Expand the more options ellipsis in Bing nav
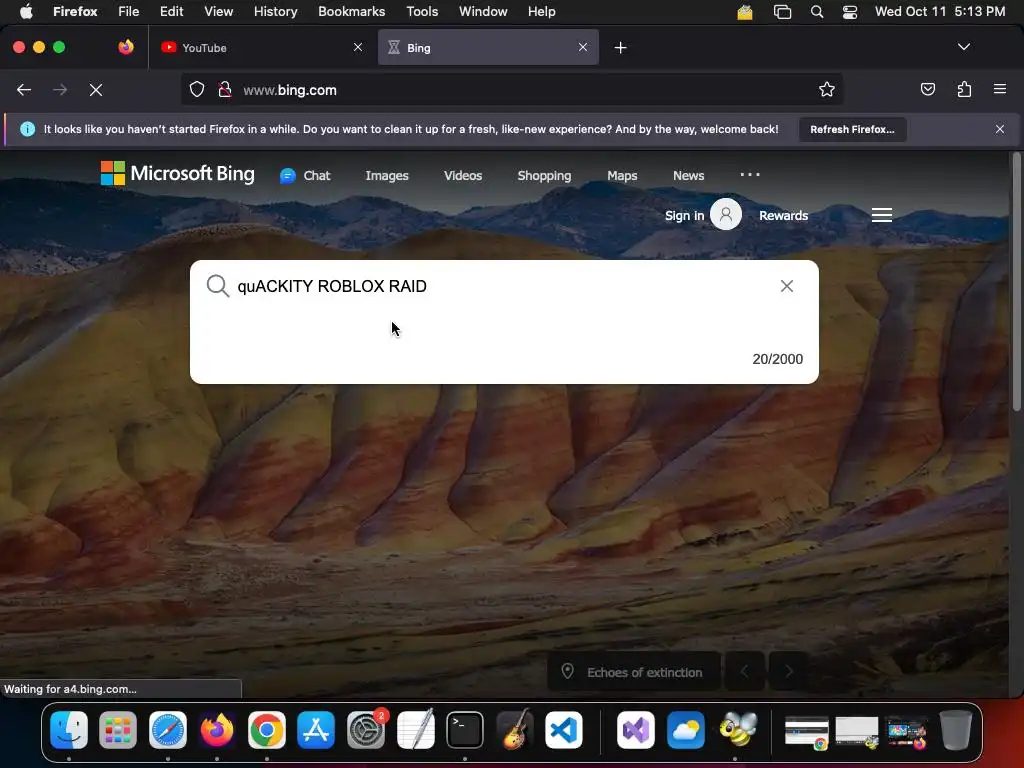This screenshot has height=768, width=1024. coord(750,174)
